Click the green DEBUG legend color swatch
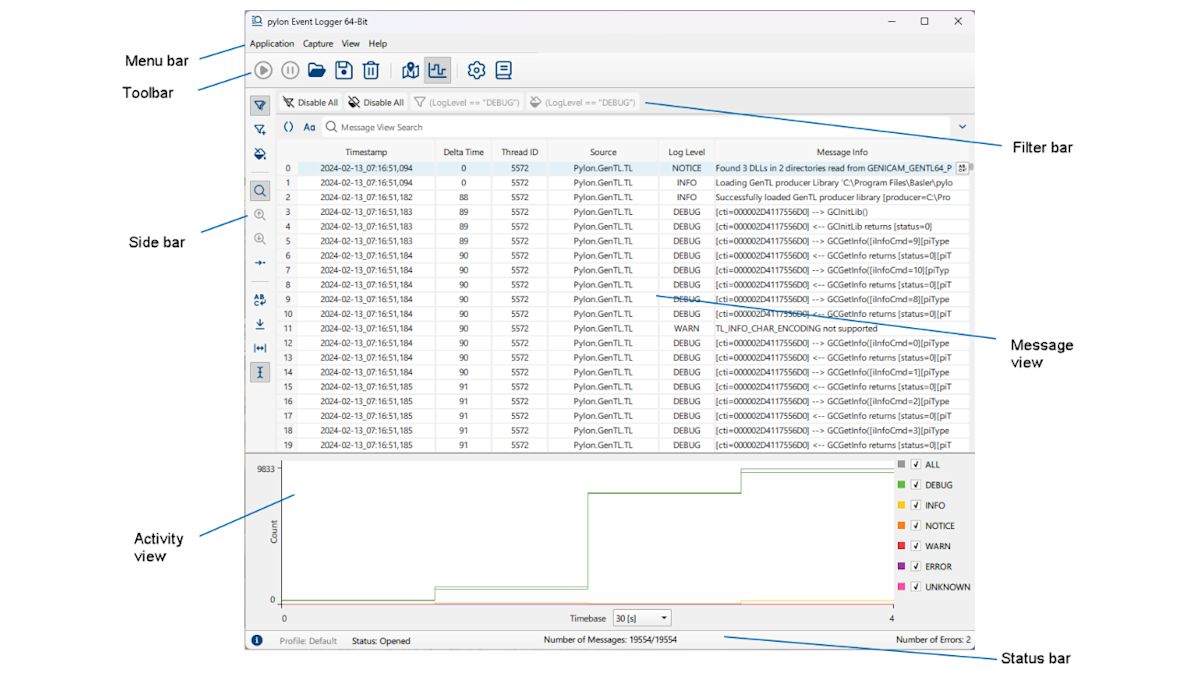The image size is (1200, 676). 902,485
